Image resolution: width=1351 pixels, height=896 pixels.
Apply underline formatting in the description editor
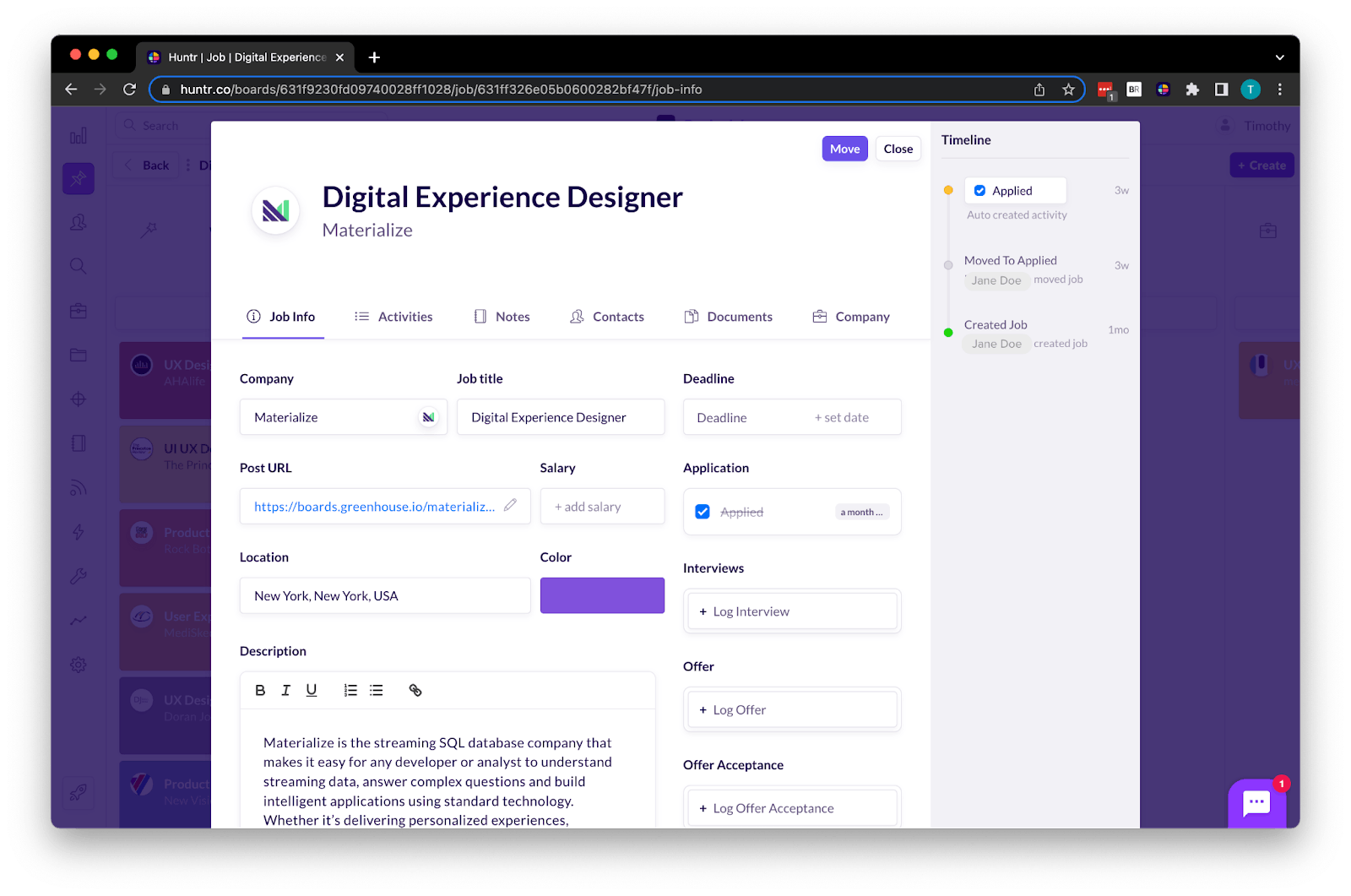point(312,690)
